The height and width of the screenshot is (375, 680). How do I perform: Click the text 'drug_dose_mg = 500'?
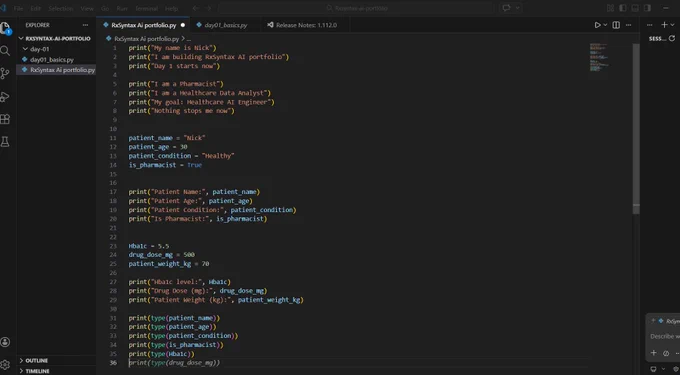pyautogui.click(x=161, y=254)
